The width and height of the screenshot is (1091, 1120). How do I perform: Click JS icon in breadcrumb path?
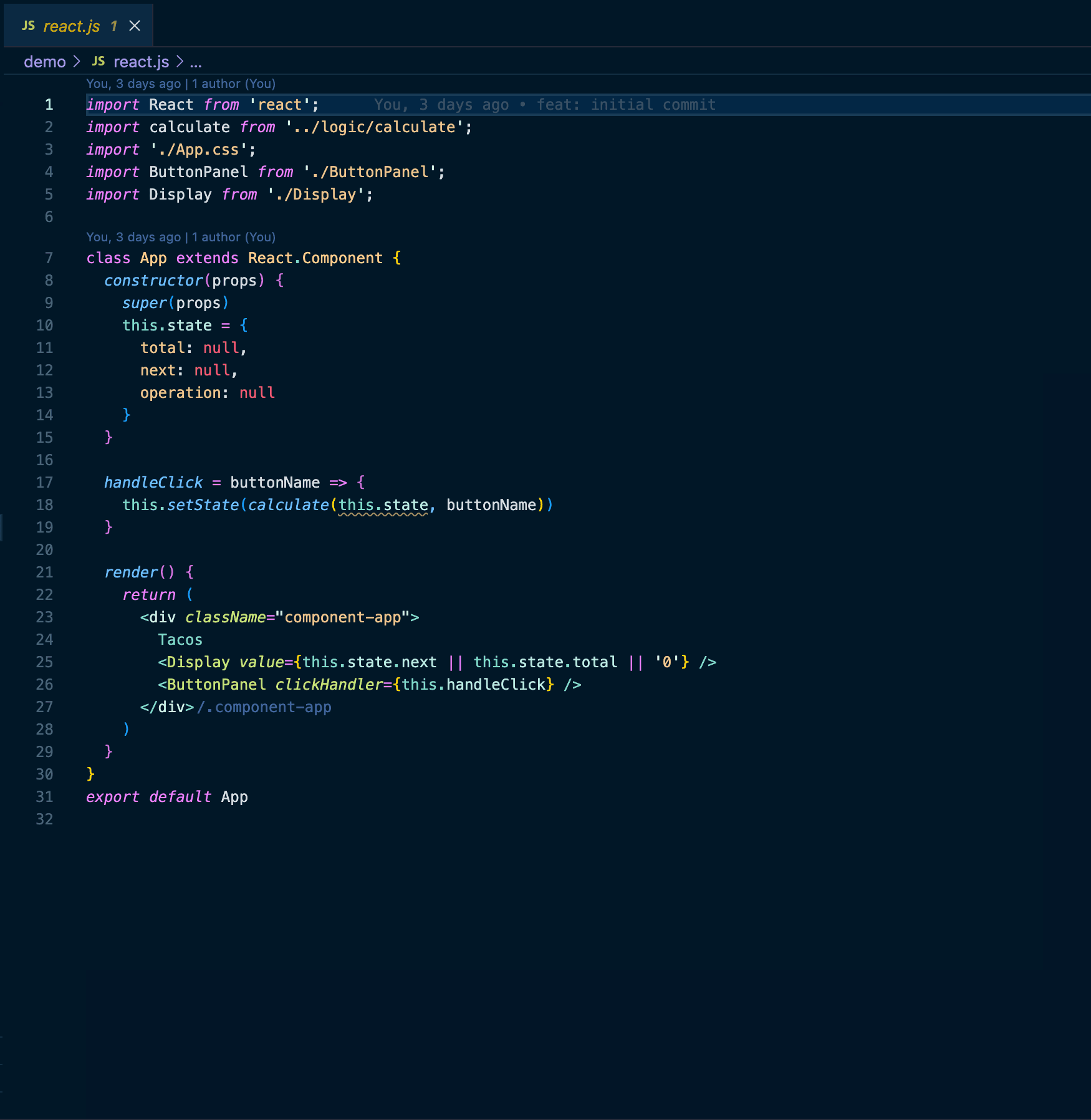(x=99, y=61)
